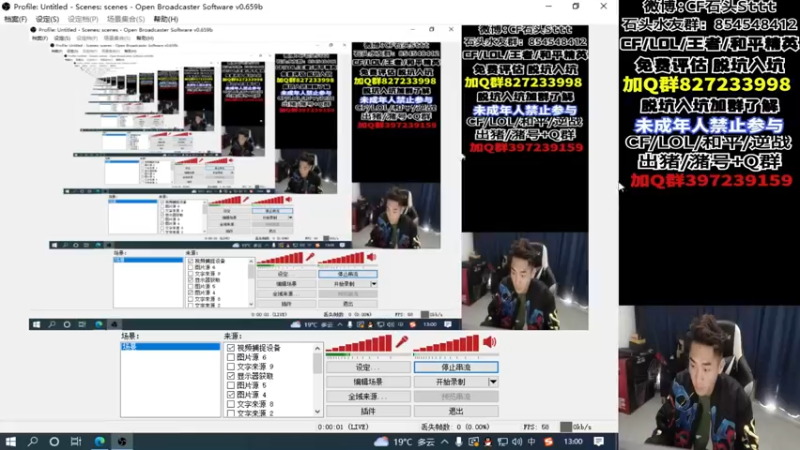Disable the 显示器获取 source checkbox
800x450 pixels.
coord(231,376)
